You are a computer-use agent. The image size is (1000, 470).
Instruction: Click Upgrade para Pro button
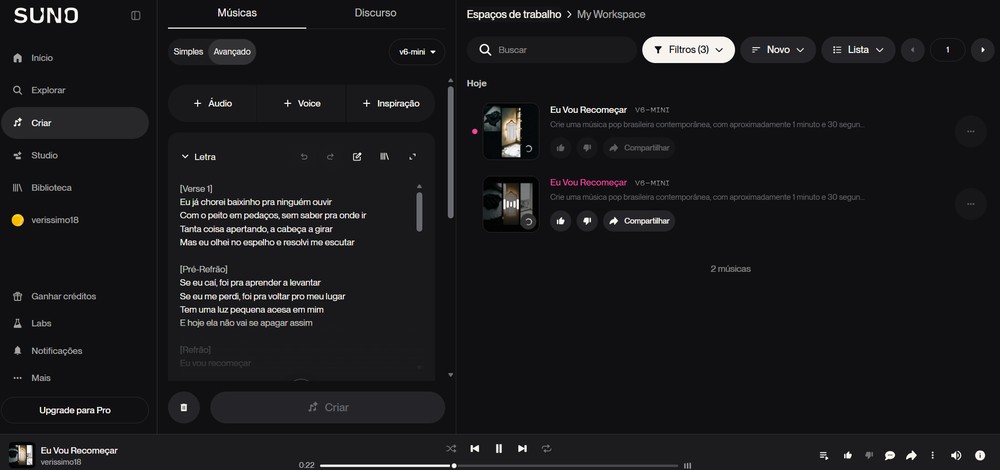coord(75,410)
